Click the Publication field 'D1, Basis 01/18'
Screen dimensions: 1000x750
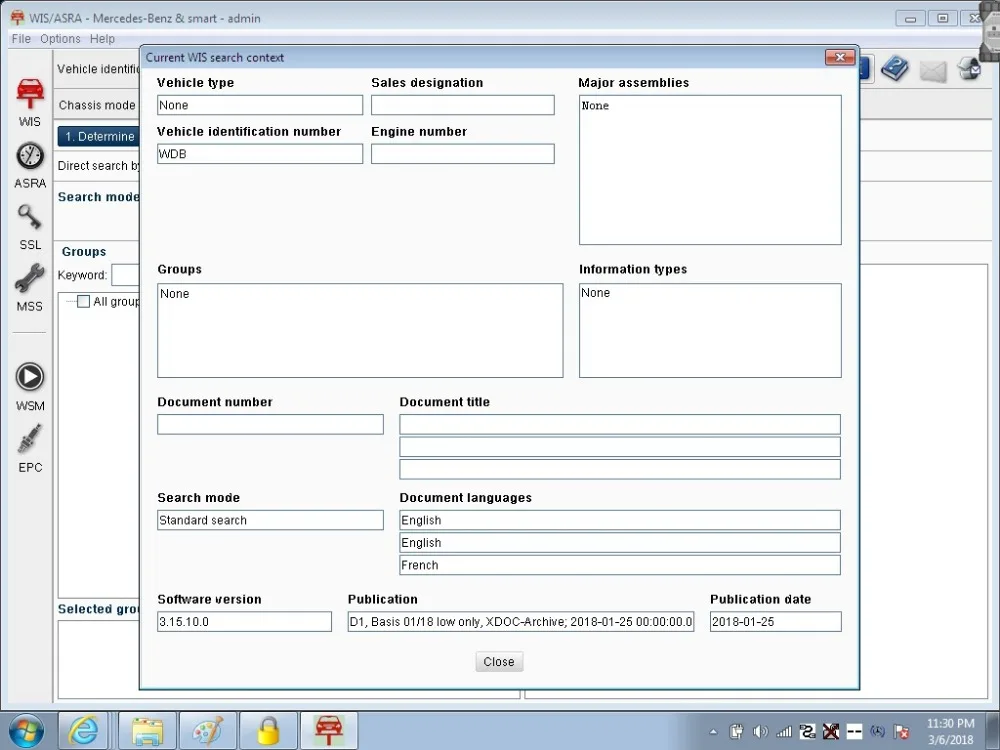point(520,622)
